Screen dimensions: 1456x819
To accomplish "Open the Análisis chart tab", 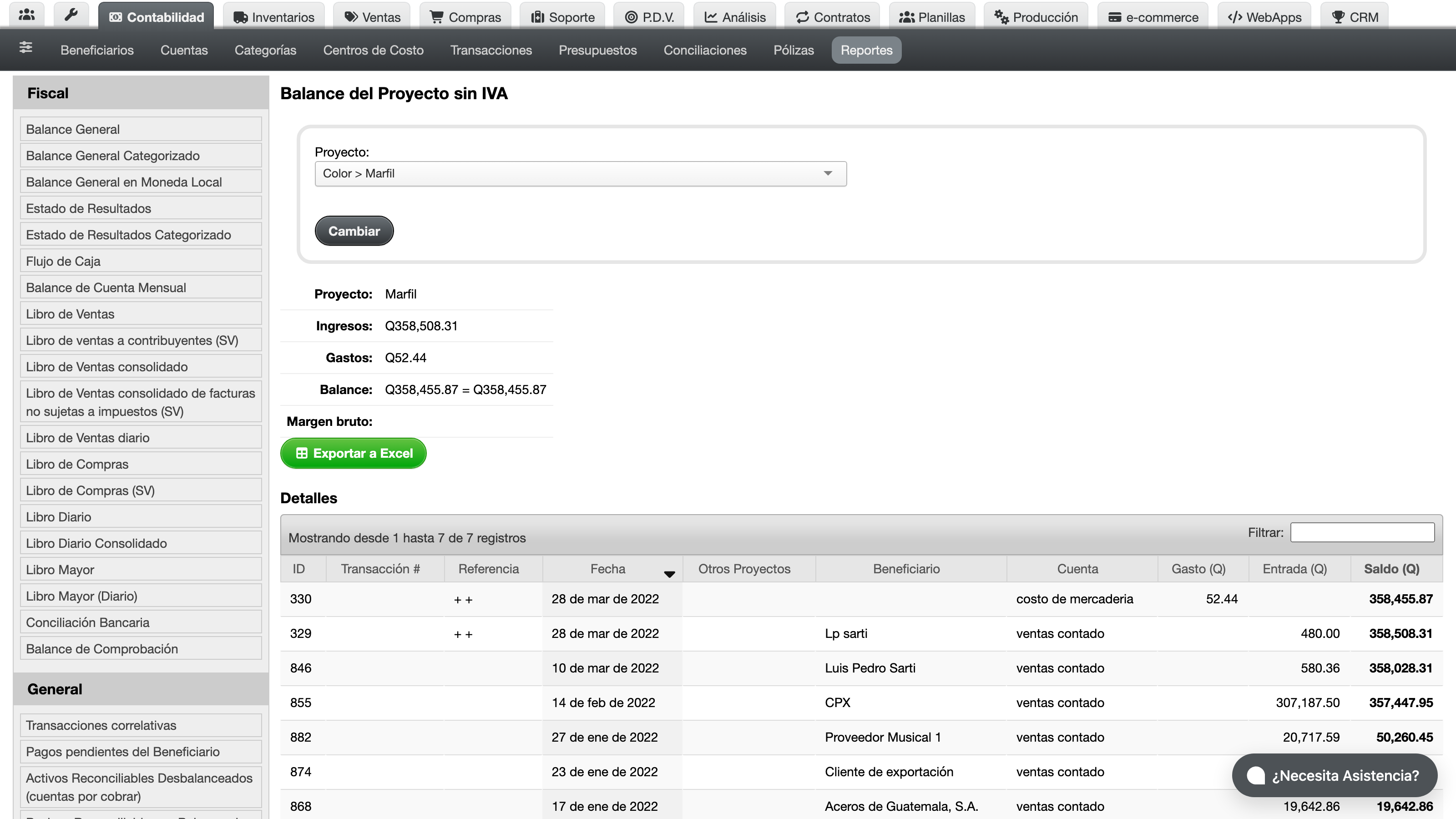I will coord(735,17).
